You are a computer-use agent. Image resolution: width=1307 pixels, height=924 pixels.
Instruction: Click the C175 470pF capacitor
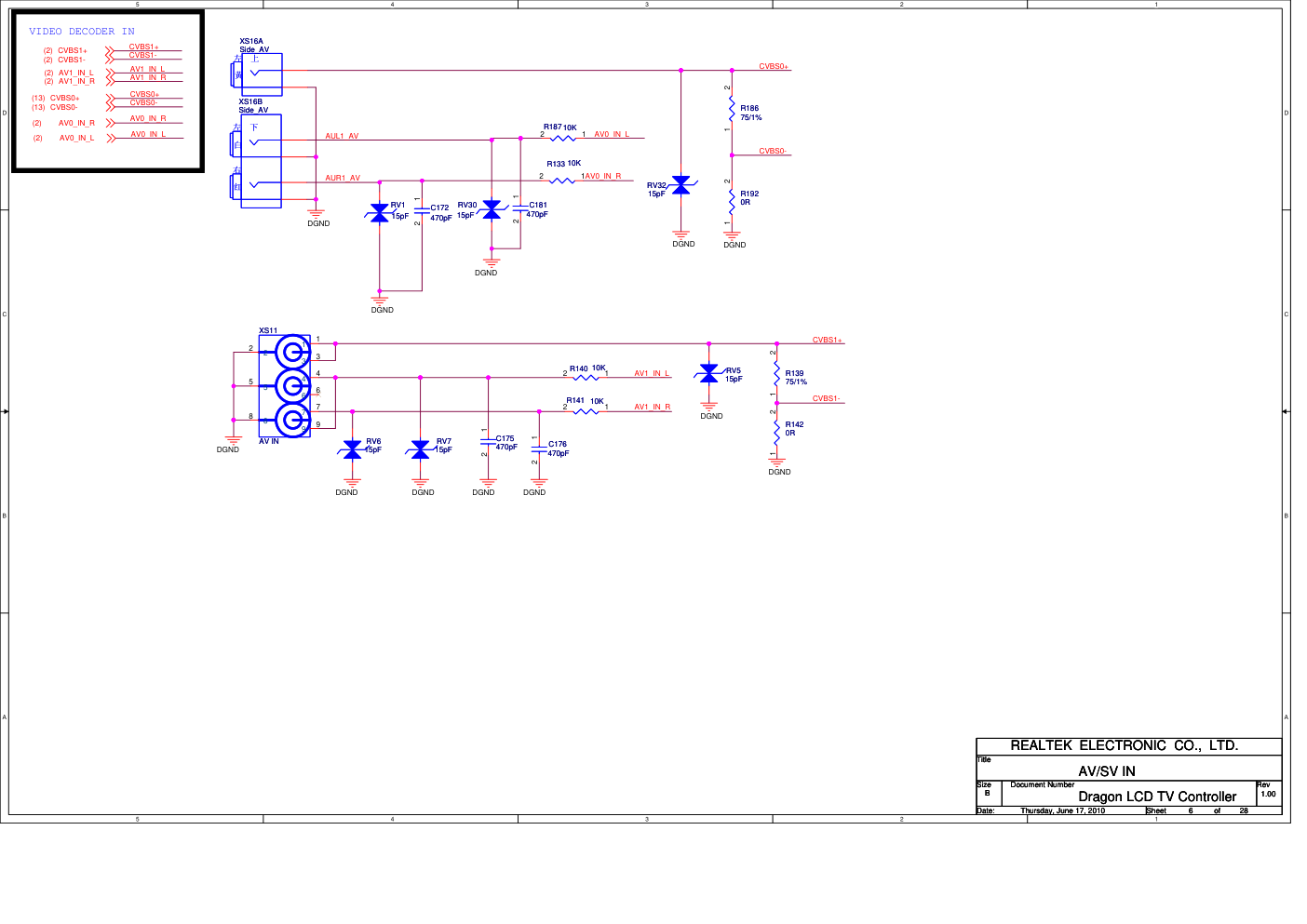tap(488, 442)
